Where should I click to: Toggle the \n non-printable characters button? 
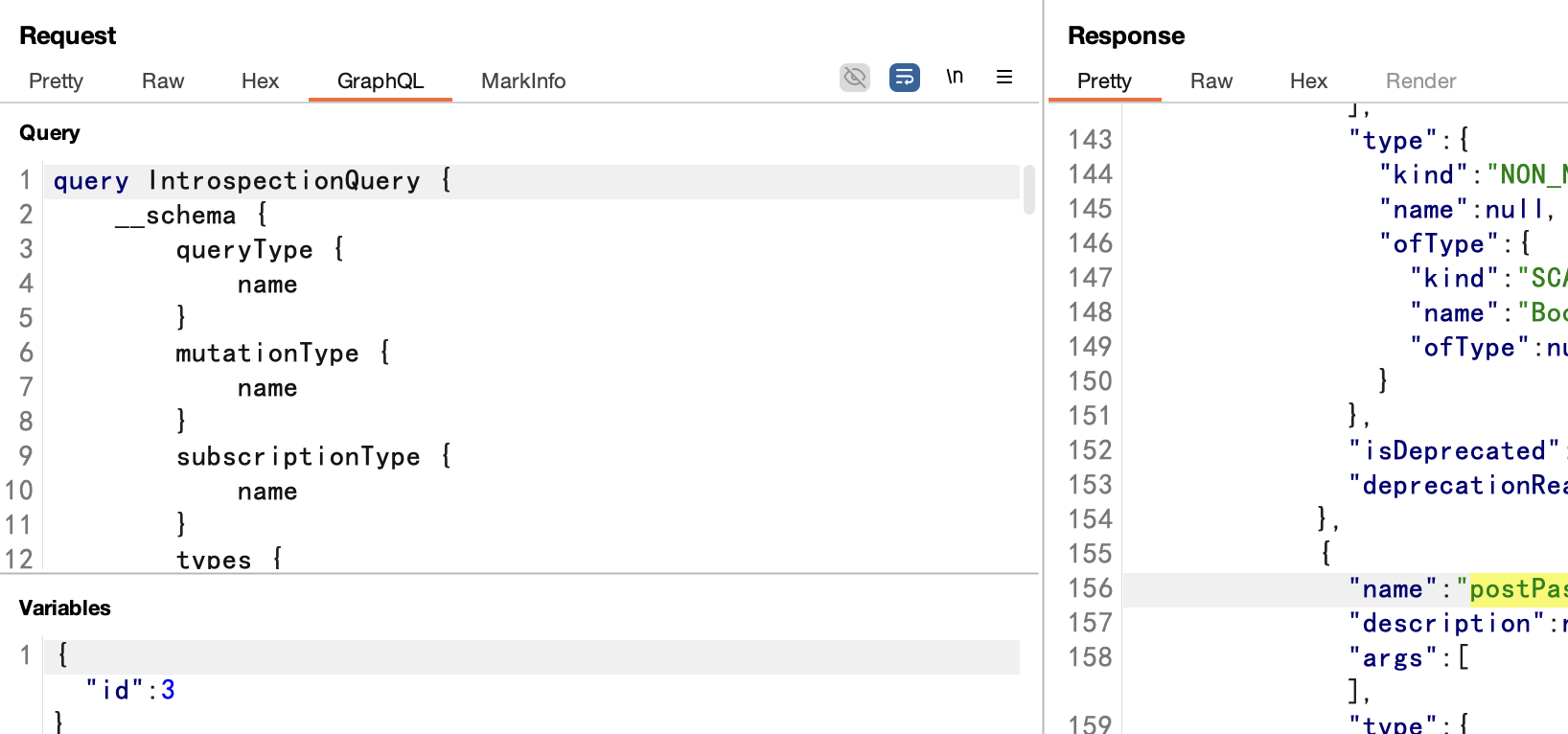pos(955,77)
